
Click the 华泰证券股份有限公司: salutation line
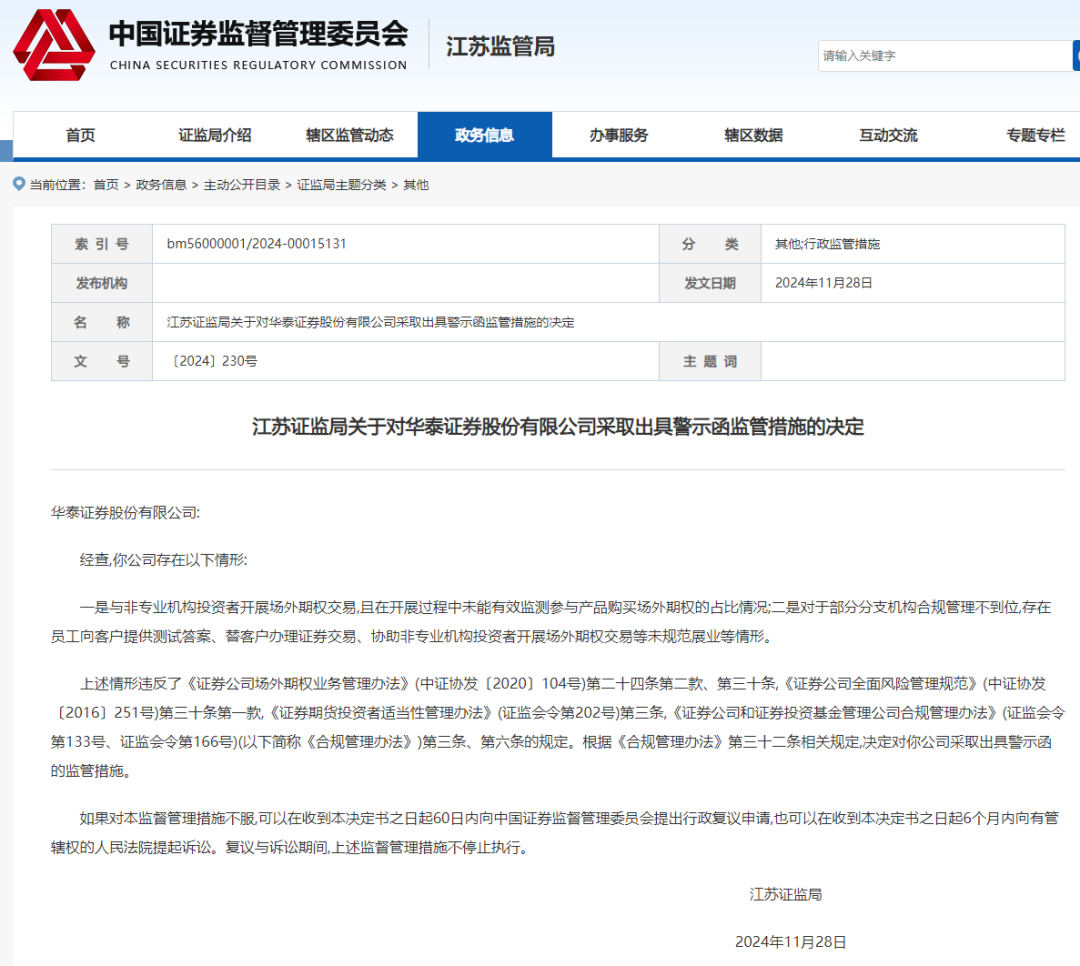(125, 513)
